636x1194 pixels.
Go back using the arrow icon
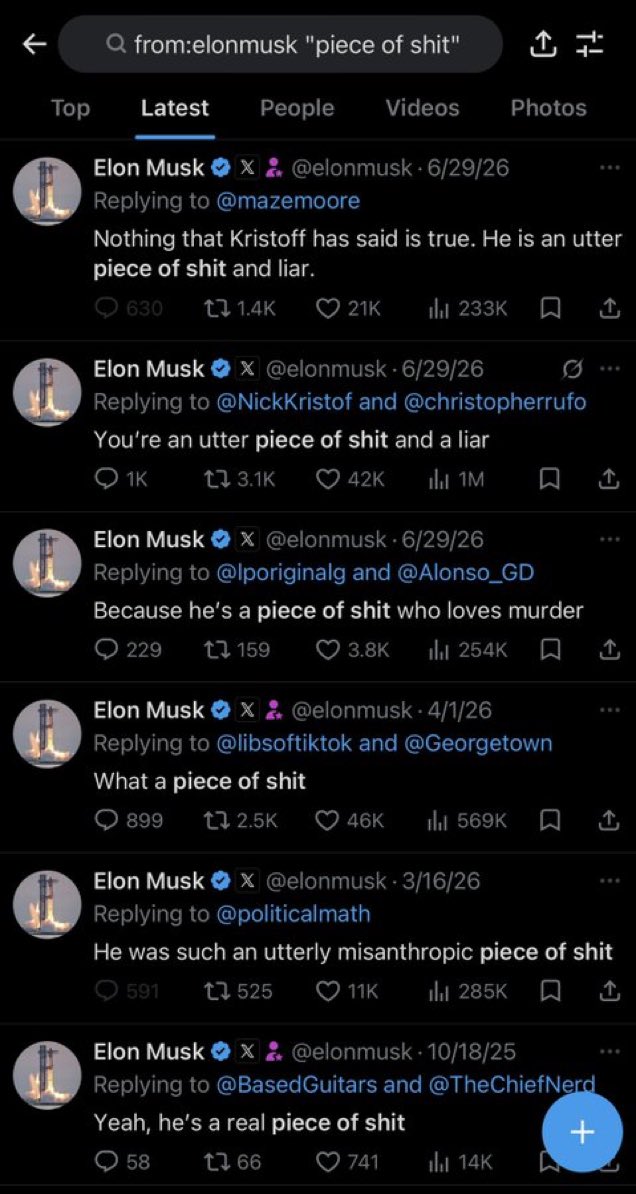coord(34,45)
